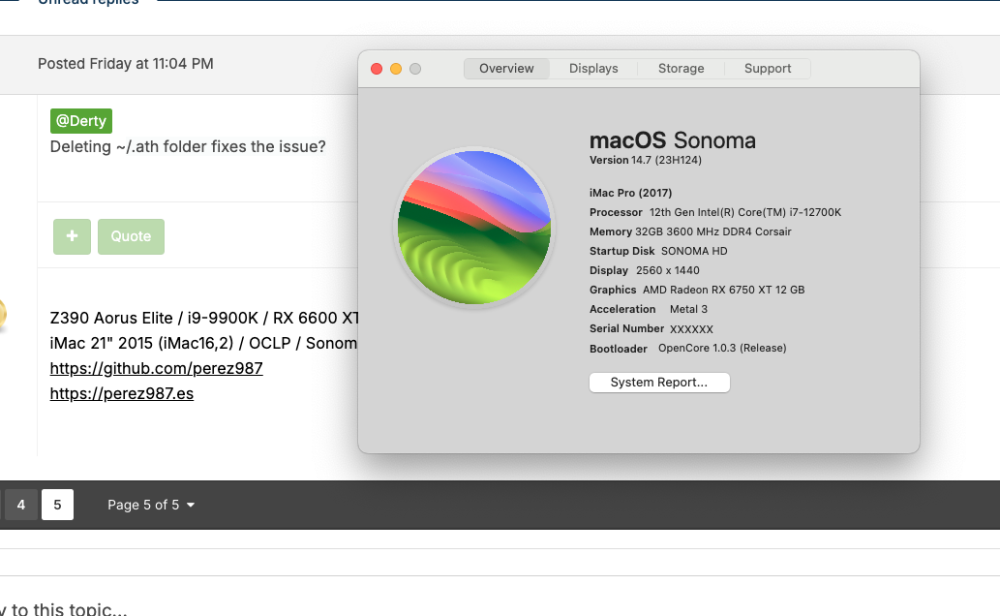Click the reply to this topic field
The width and height of the screenshot is (1000, 616).
(64, 609)
